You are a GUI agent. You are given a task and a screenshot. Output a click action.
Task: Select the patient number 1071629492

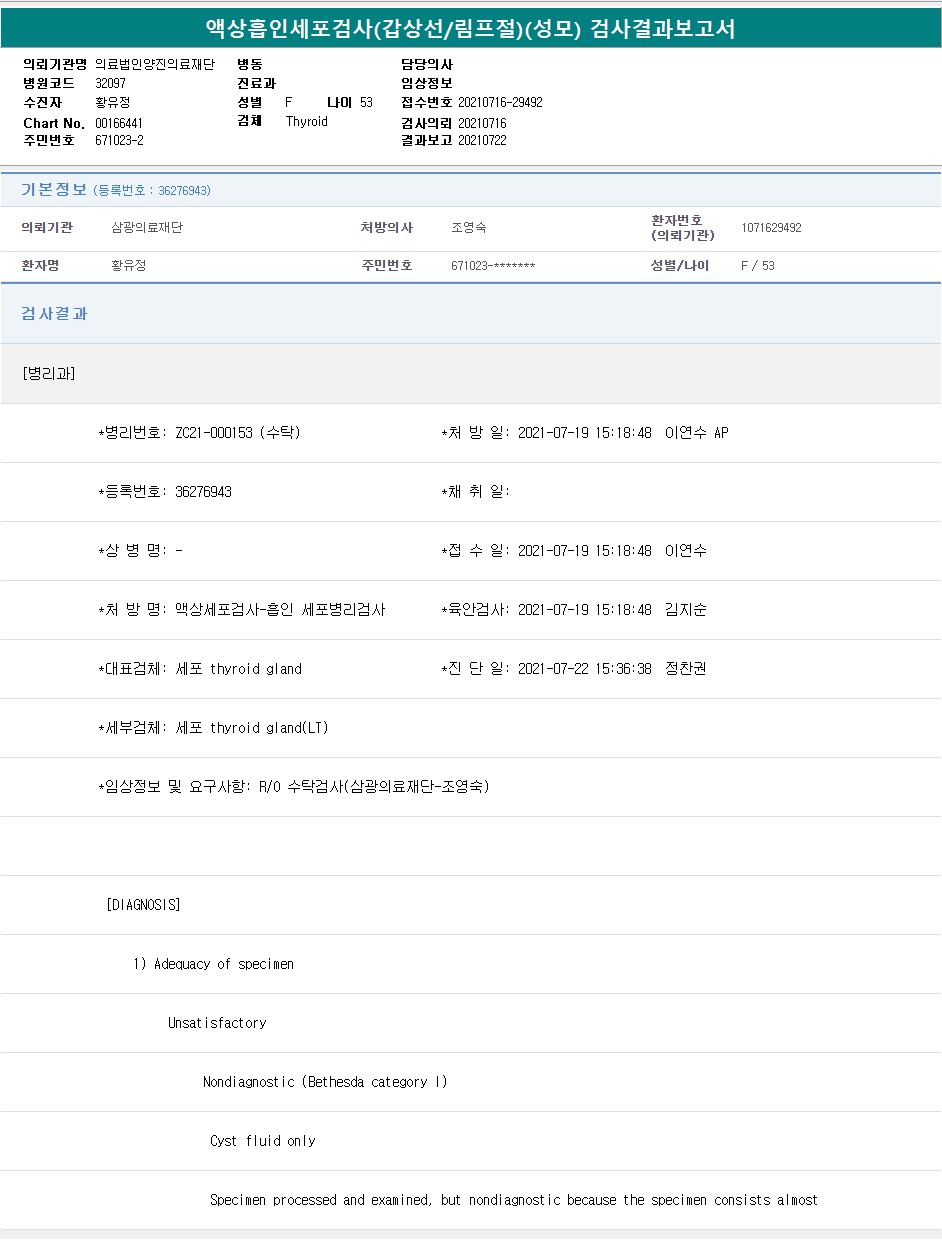pyautogui.click(x=771, y=228)
